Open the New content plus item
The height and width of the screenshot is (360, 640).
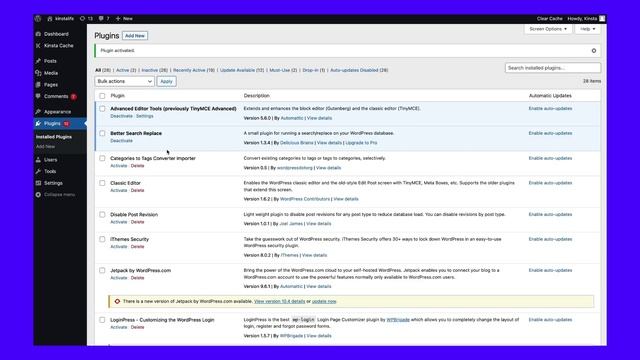124,18
